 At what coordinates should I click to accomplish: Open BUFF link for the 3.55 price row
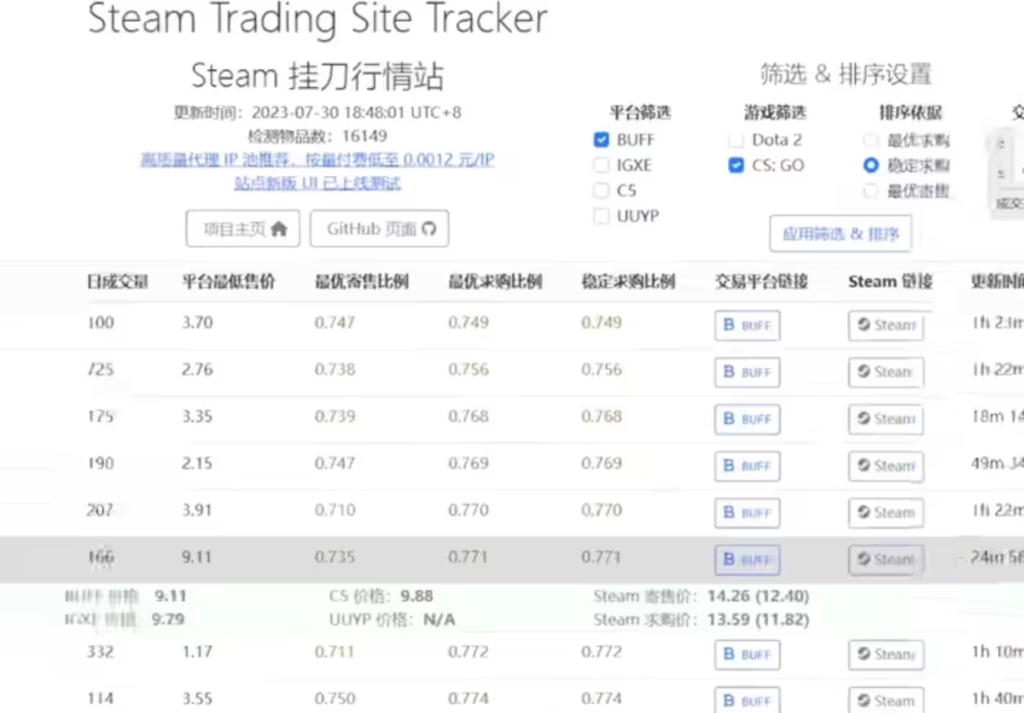coord(747,700)
